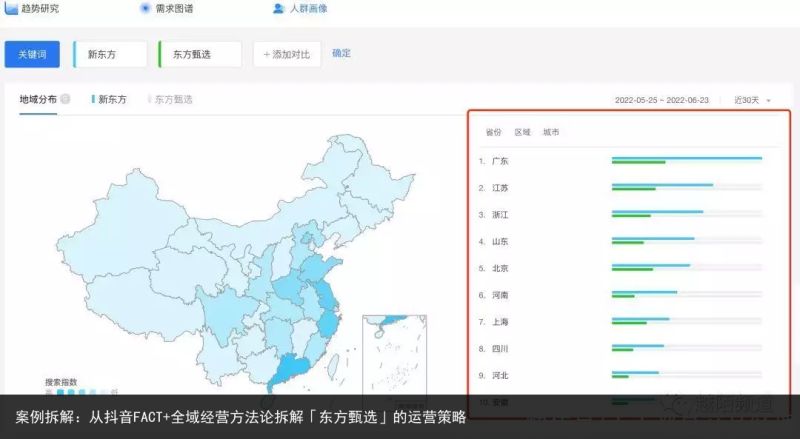The image size is (800, 439).
Task: Click the blue bar for 广东
Action: [687, 158]
